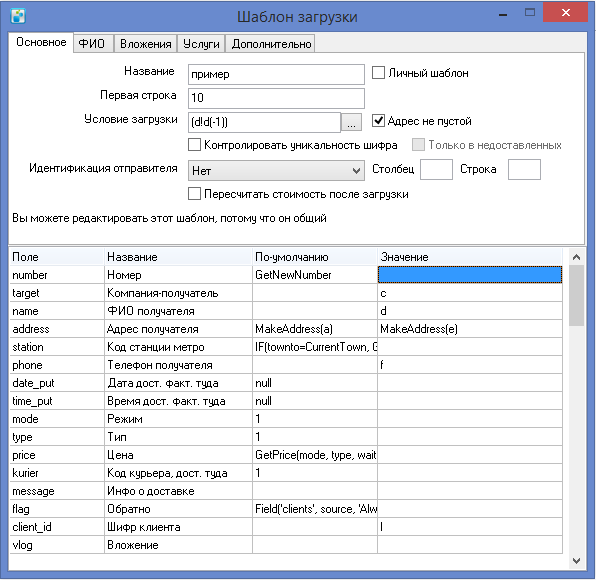Select the Дополнительно tab
Screen dimensions: 596x580
tap(271, 44)
